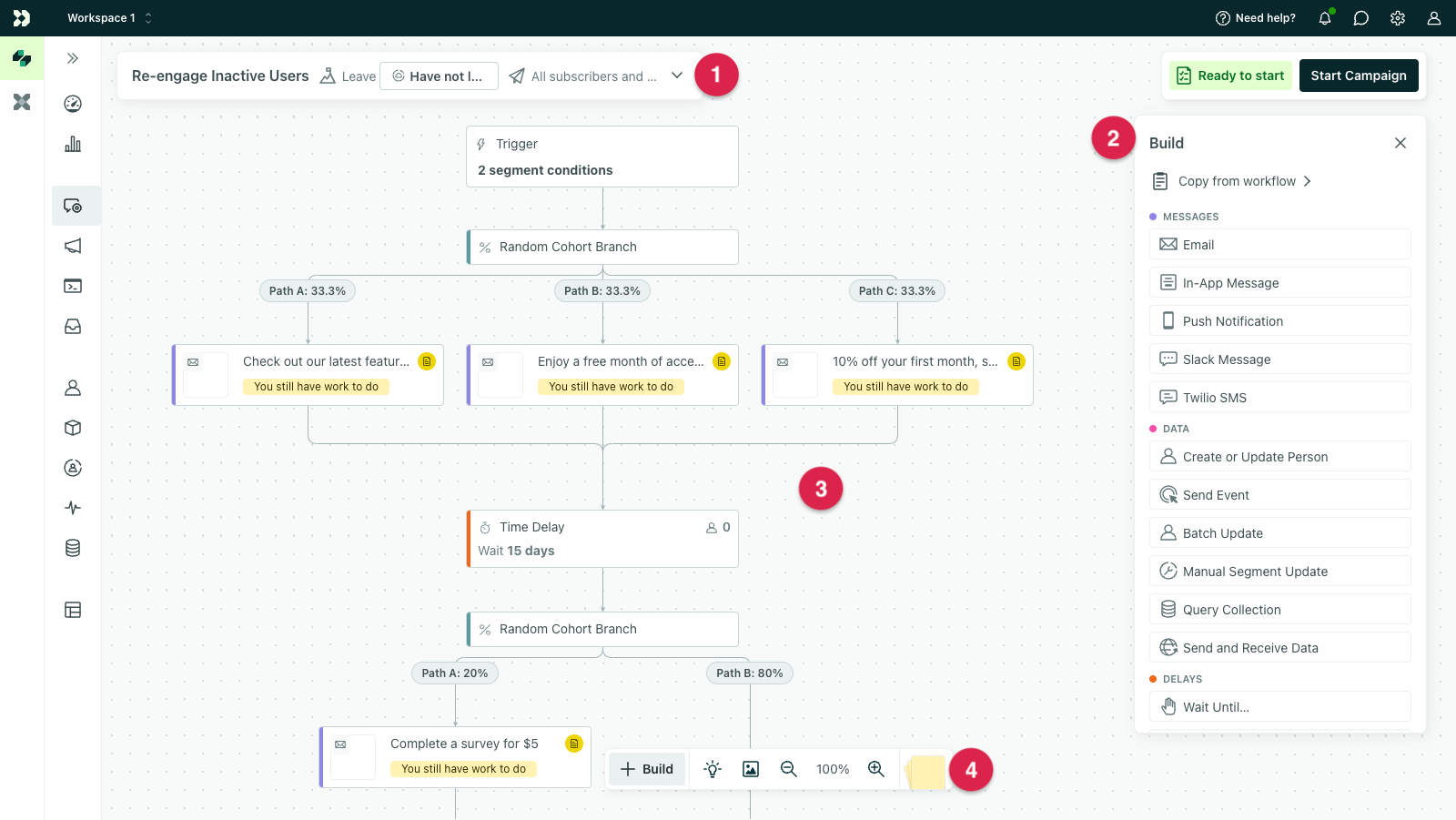Click the Path B: 33.3% label
Screen dimensions: 1456x820
602,291
